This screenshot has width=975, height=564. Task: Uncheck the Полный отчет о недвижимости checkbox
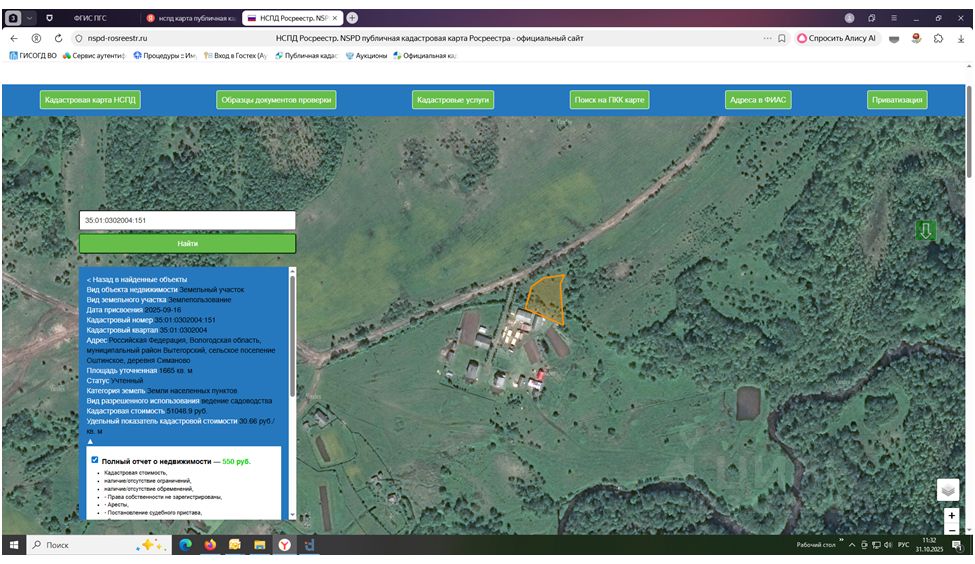(x=95, y=460)
